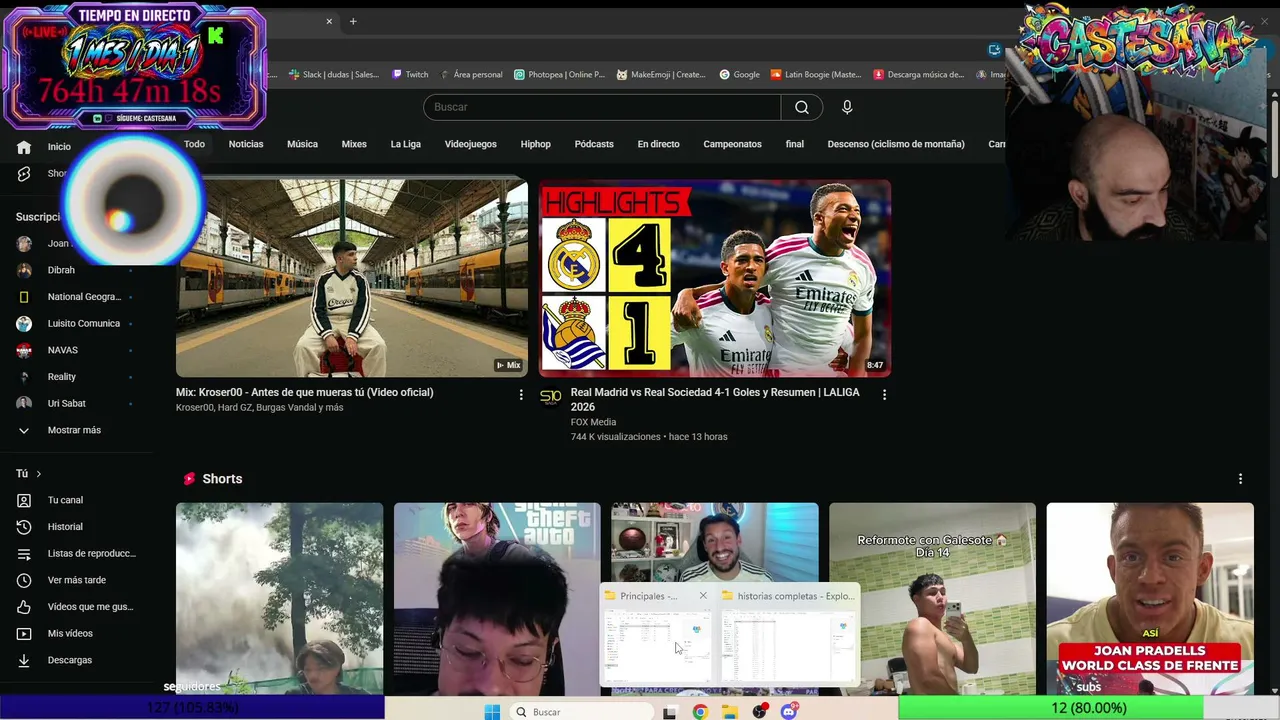Viewport: 1280px width, 720px height.
Task: Open Luisito Comunica channel avatar
Action: 24,324
